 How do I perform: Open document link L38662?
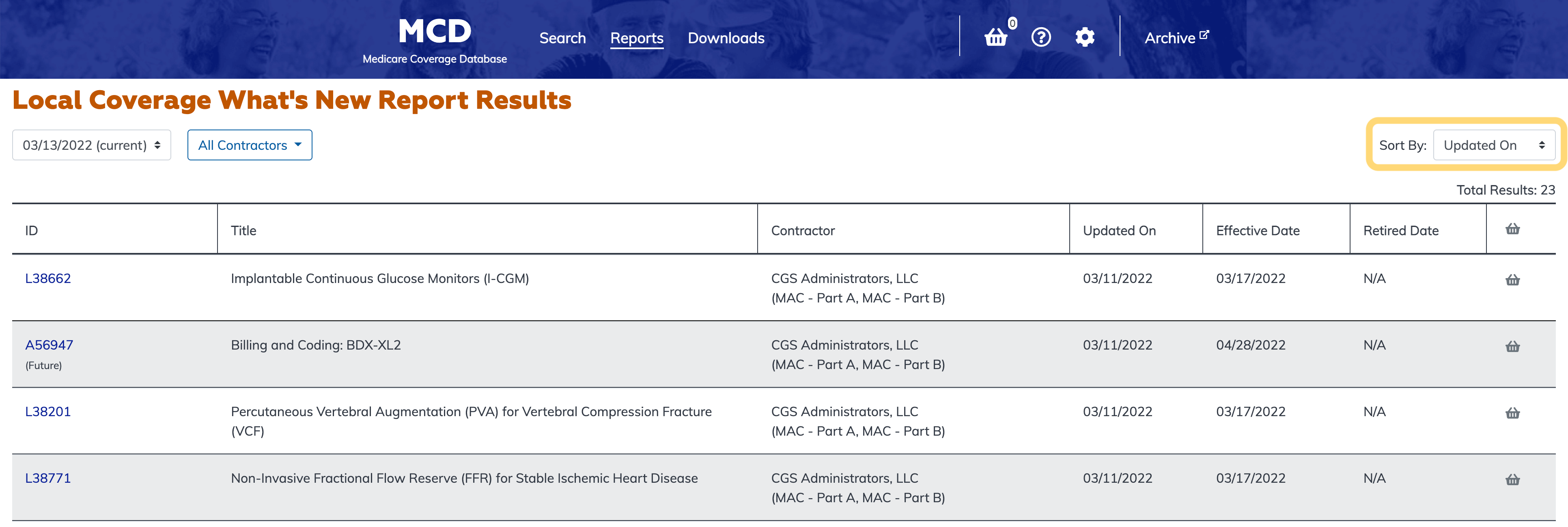pyautogui.click(x=47, y=279)
